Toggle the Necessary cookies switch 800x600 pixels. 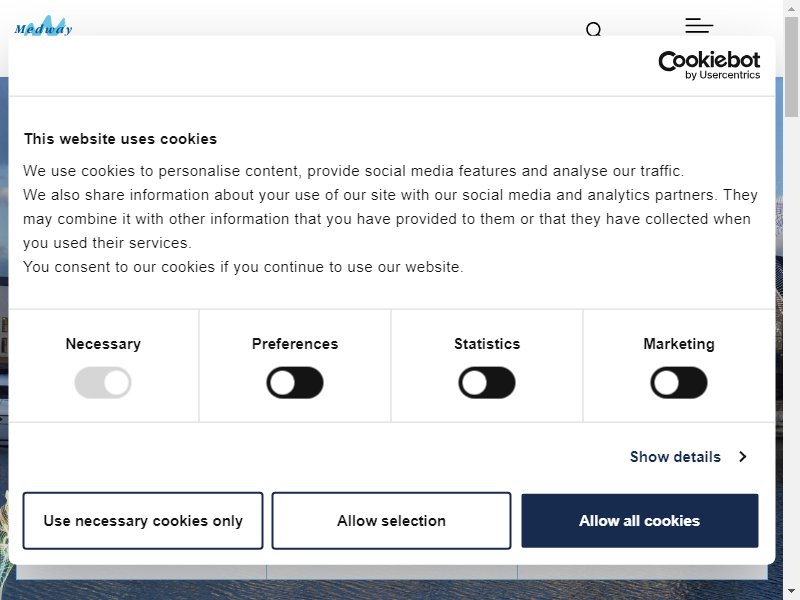(103, 383)
